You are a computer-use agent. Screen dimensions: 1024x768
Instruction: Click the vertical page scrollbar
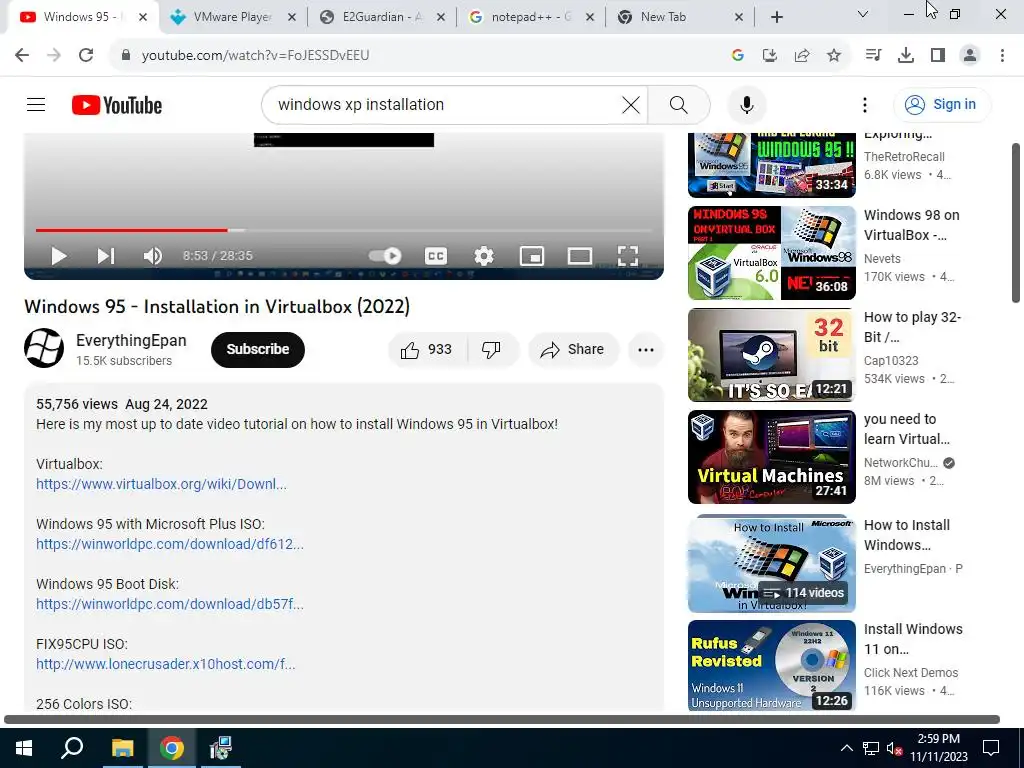[1016, 222]
